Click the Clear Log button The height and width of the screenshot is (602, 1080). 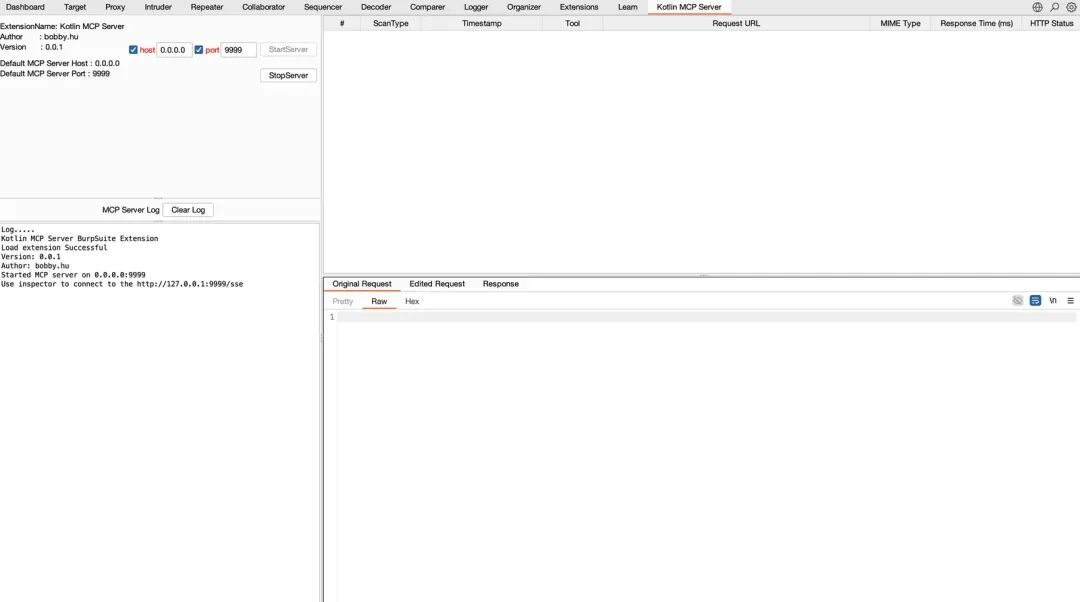[x=188, y=210]
